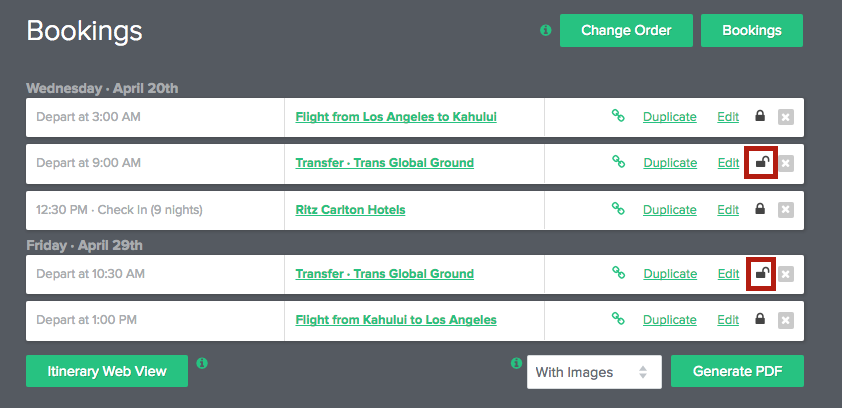Toggle lock on Los Angeles to Kahului flight
The height and width of the screenshot is (408, 842).
760,115
